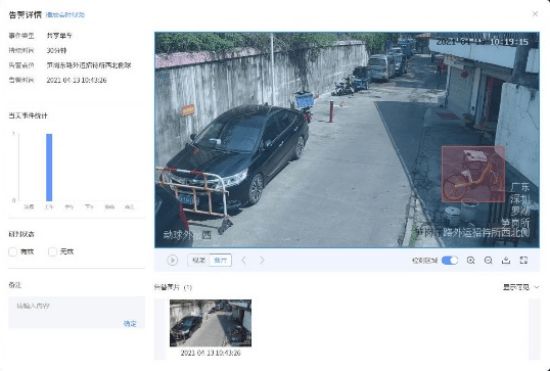Screen dimensions: 550x371
Task: Confirm the remark with 确定
Action: (x=130, y=323)
